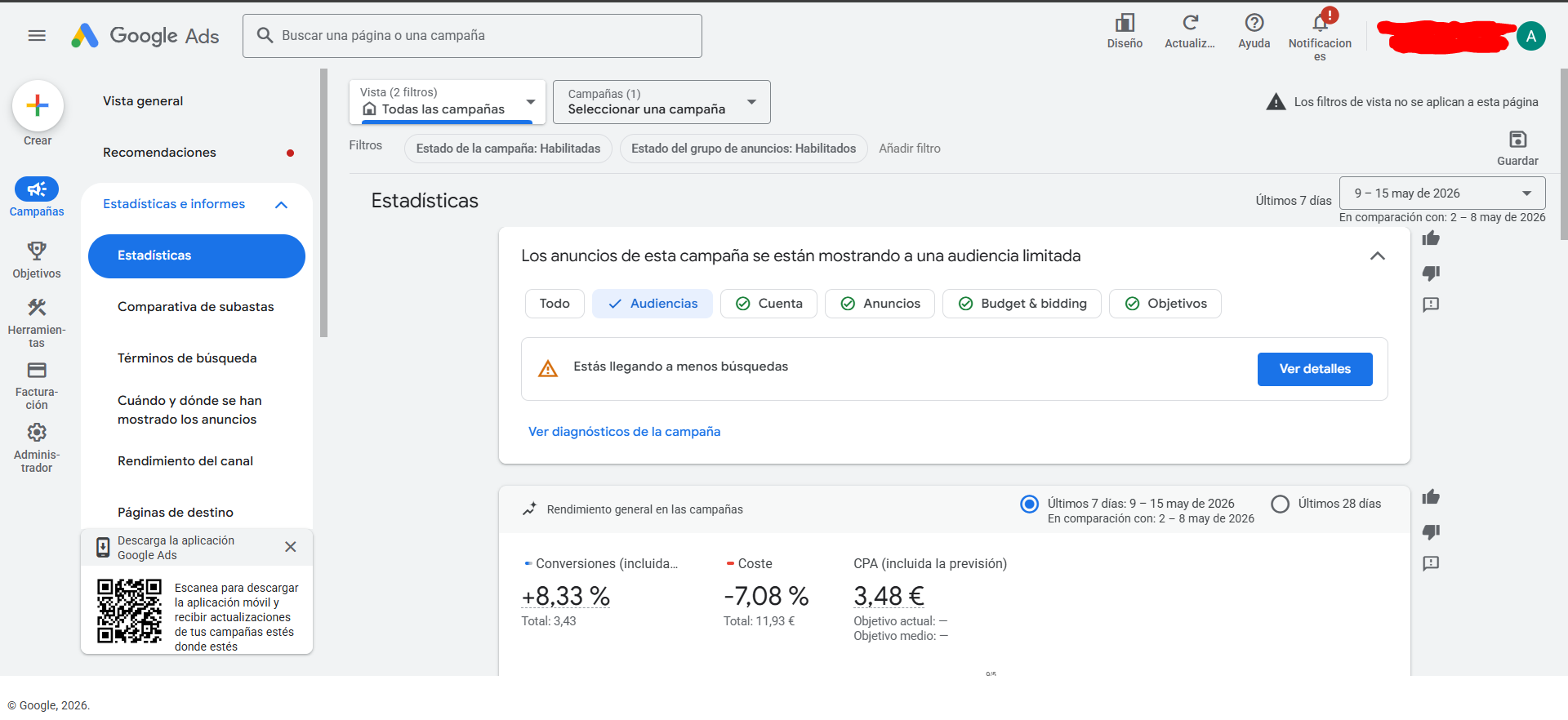Click Coste -7,08 % metric
The width and height of the screenshot is (1568, 720).
766,597
